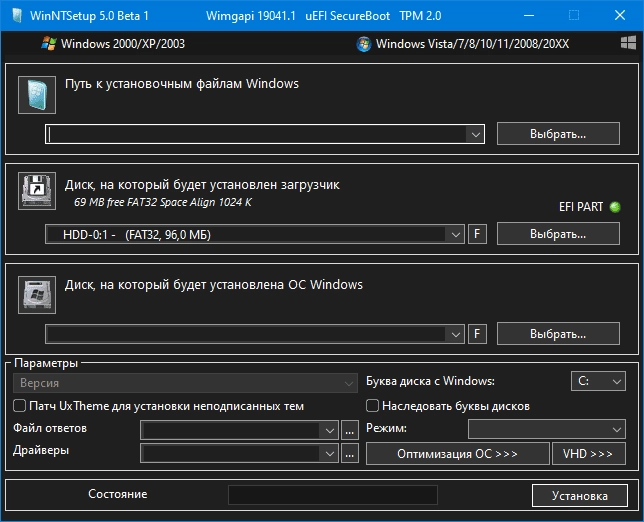
Task: Click the 69 MB free FAT32 Space Align text
Action: click(163, 202)
